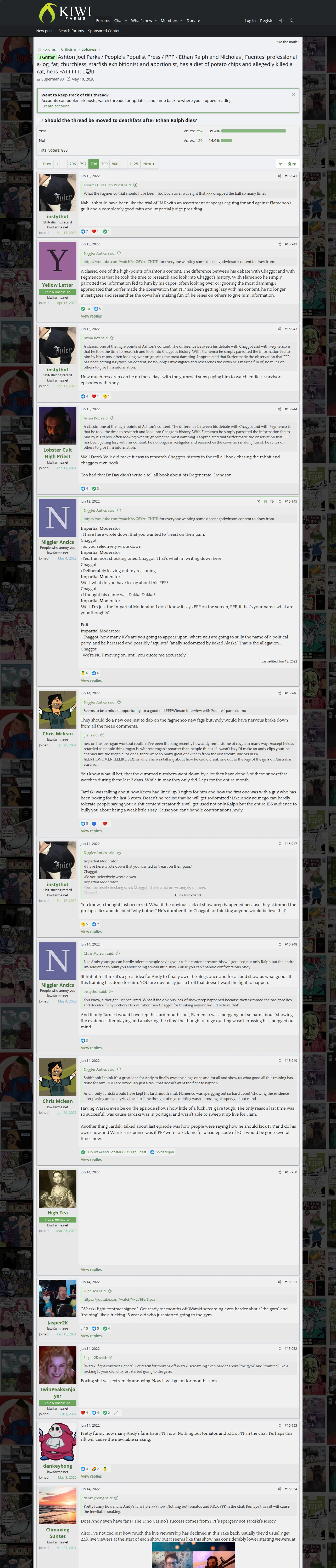Toggle the site style/theme icon
The height and width of the screenshot is (1568, 336).
(281, 21)
